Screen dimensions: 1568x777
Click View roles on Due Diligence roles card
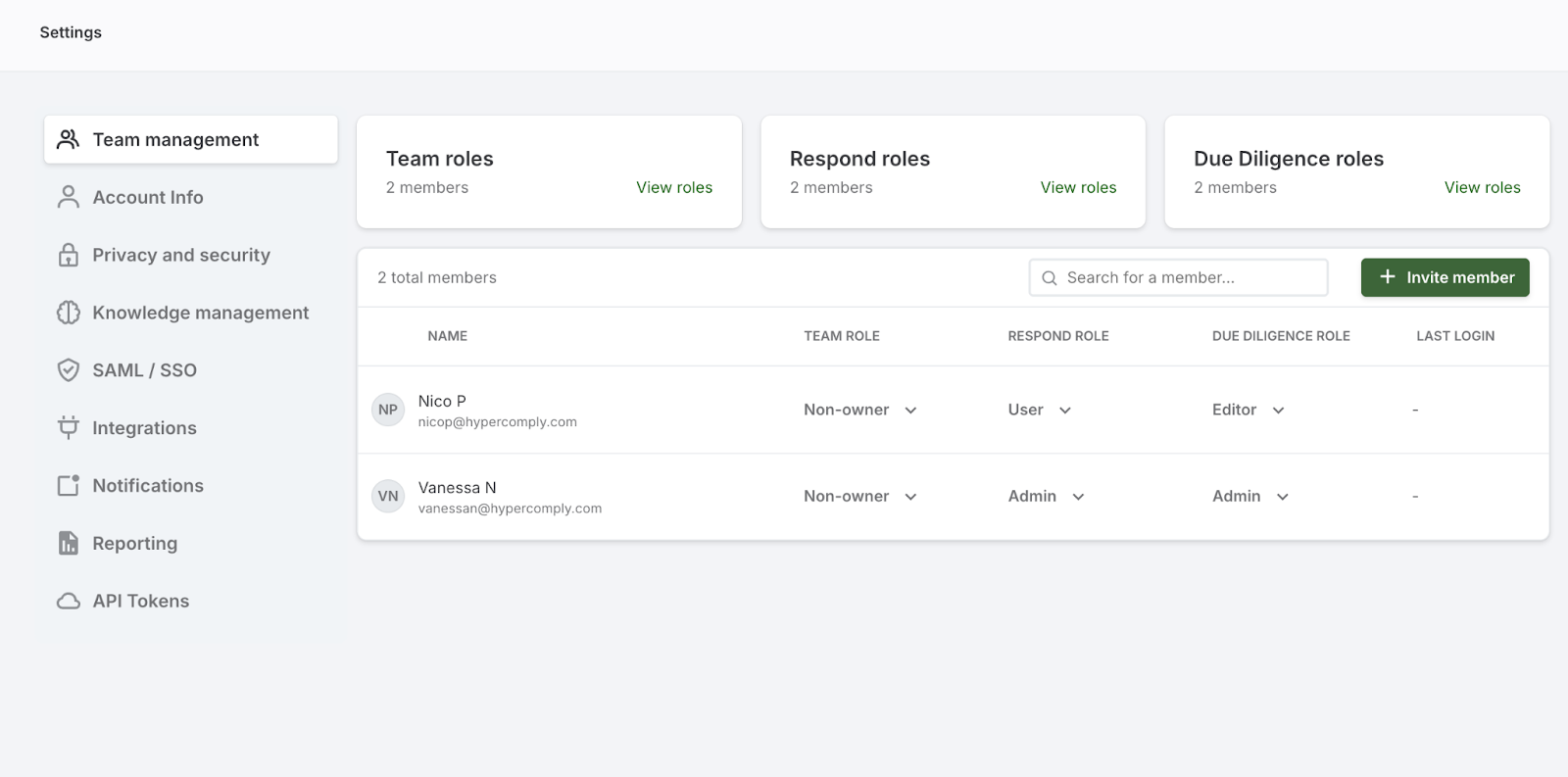1482,187
